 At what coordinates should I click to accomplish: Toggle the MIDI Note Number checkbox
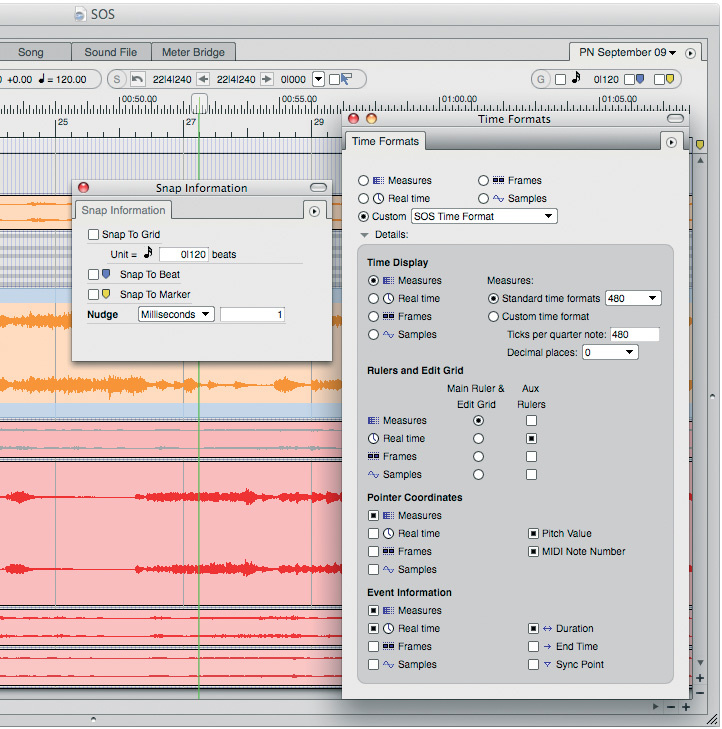533,551
